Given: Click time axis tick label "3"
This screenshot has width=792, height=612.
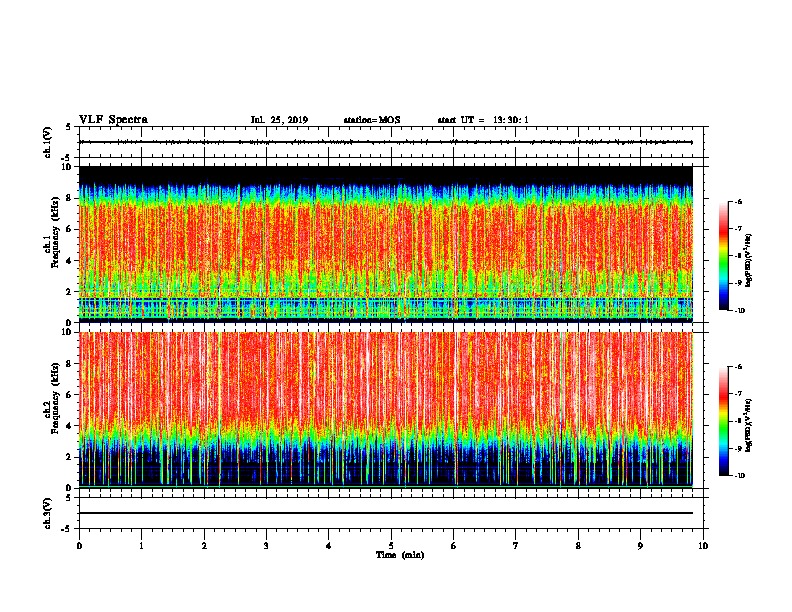Looking at the screenshot, I should pyautogui.click(x=266, y=545).
